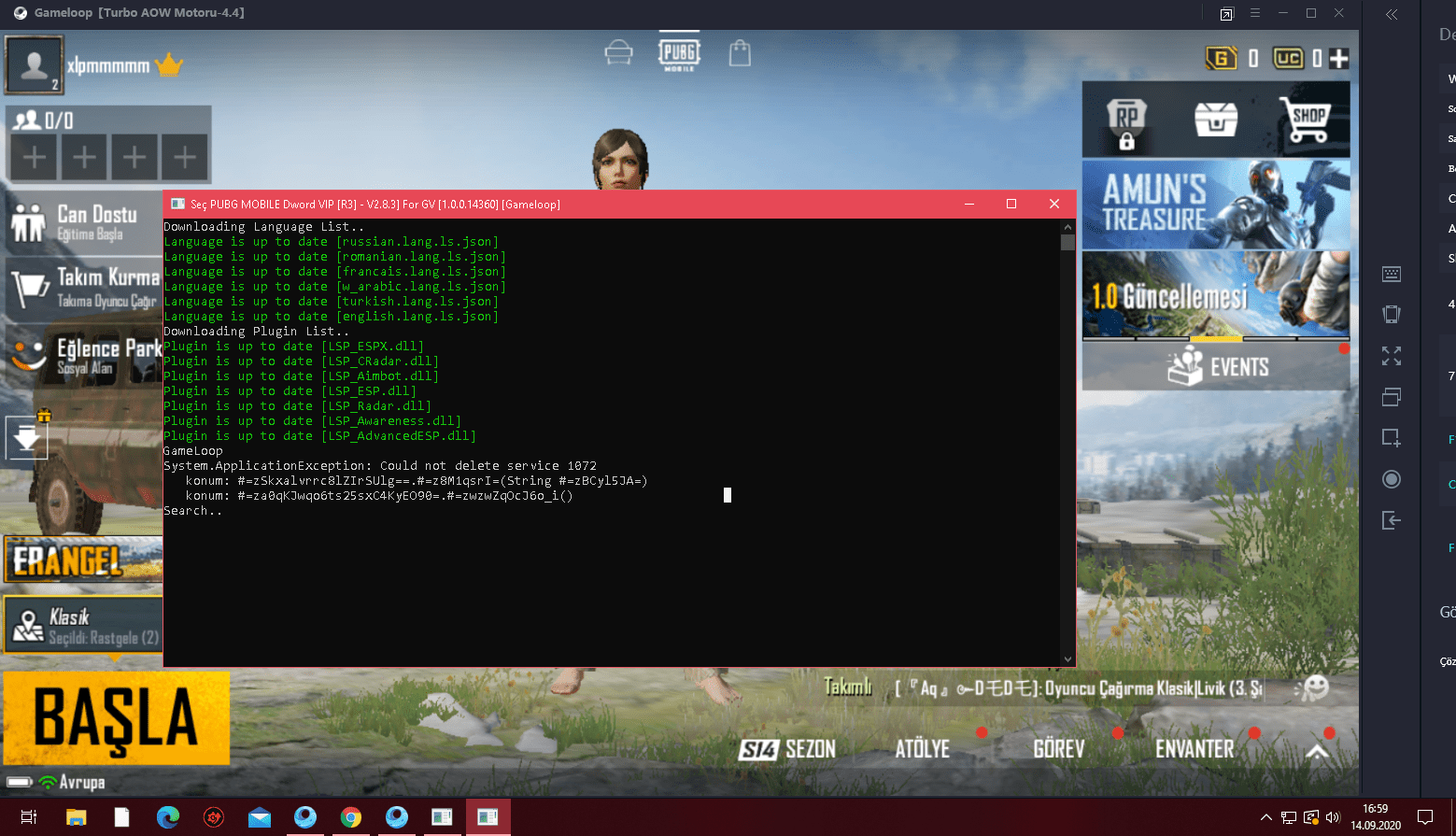
Task: Open Eğlence Parkı social area entry
Action: (x=84, y=354)
